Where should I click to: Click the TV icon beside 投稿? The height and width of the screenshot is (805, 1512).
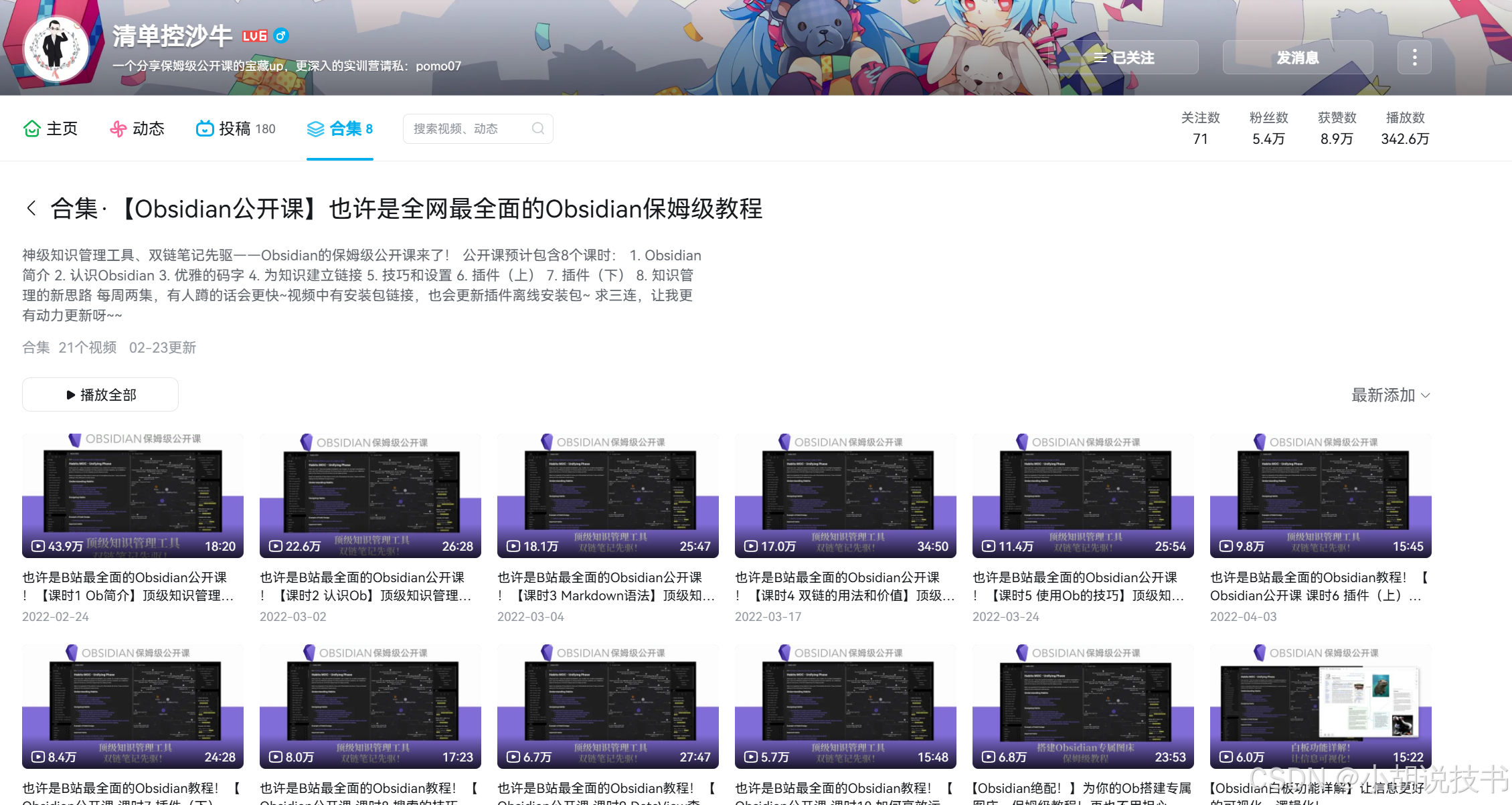click(x=204, y=128)
